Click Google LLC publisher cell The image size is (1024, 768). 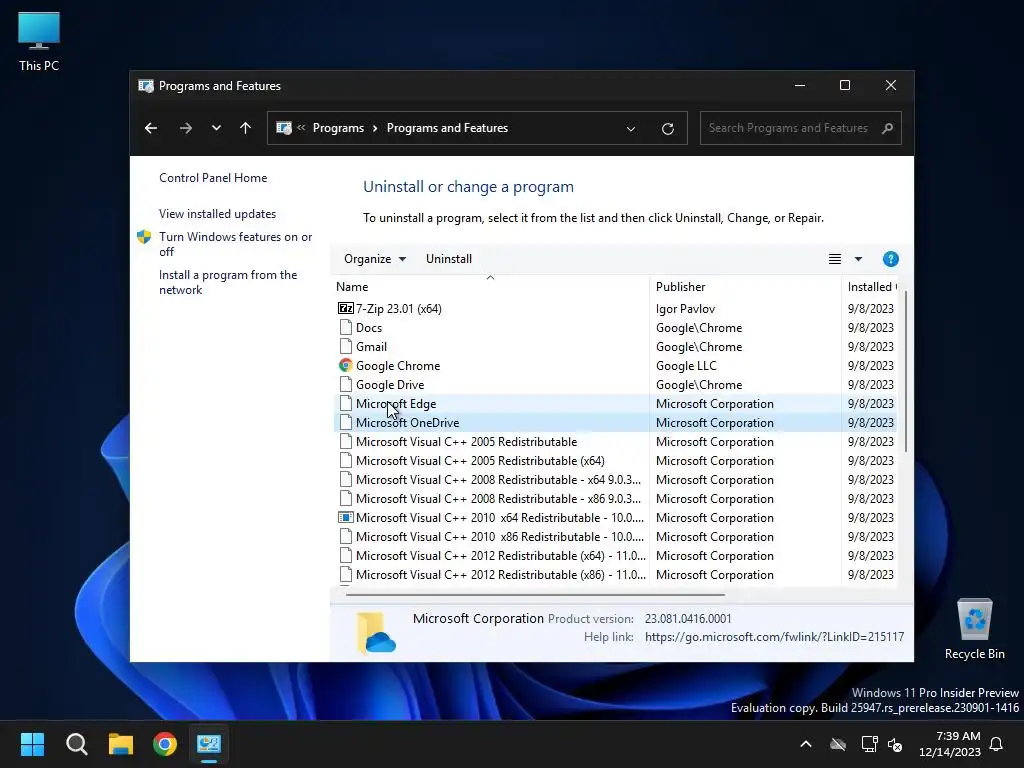click(686, 366)
